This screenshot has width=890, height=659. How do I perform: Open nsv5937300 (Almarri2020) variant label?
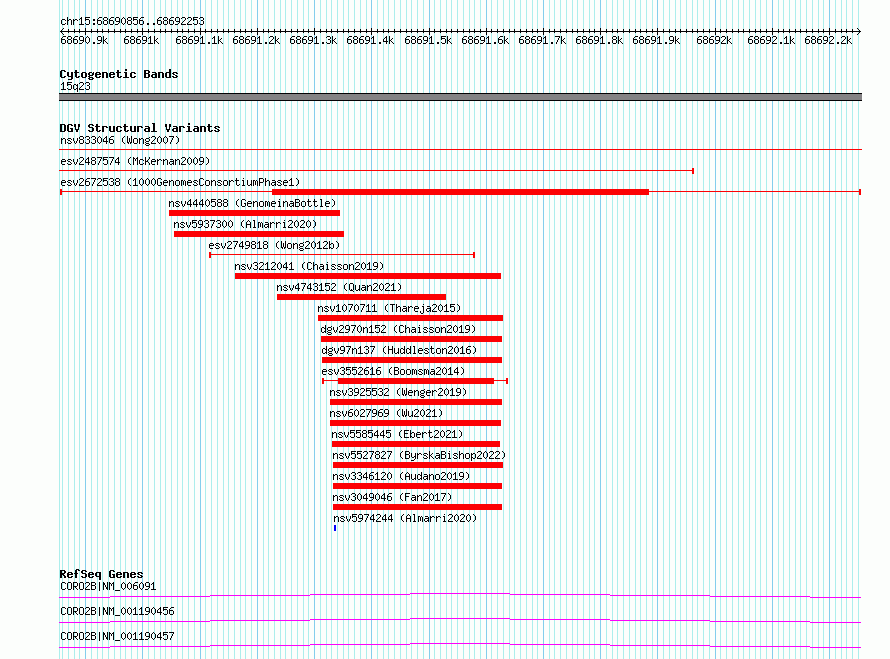pyautogui.click(x=245, y=224)
